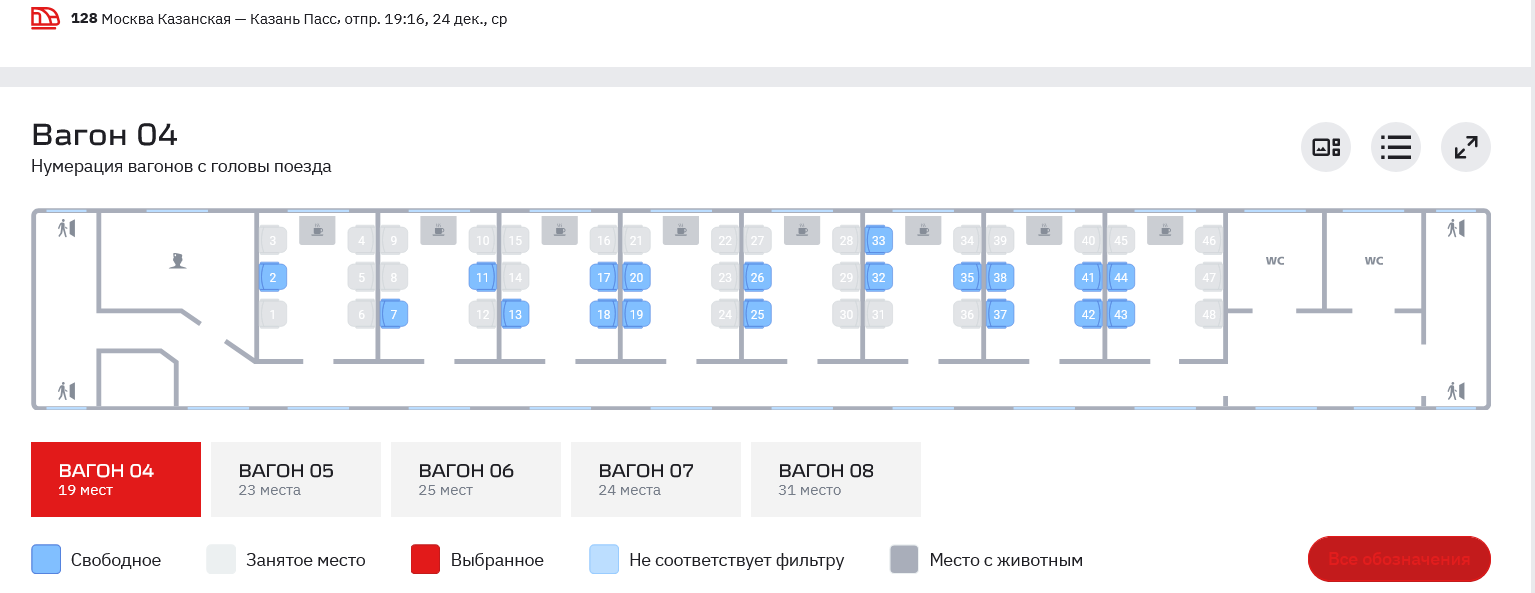This screenshot has height=593, width=1535.
Task: Click the blue Свободное legend swatch
Action: pos(46,560)
